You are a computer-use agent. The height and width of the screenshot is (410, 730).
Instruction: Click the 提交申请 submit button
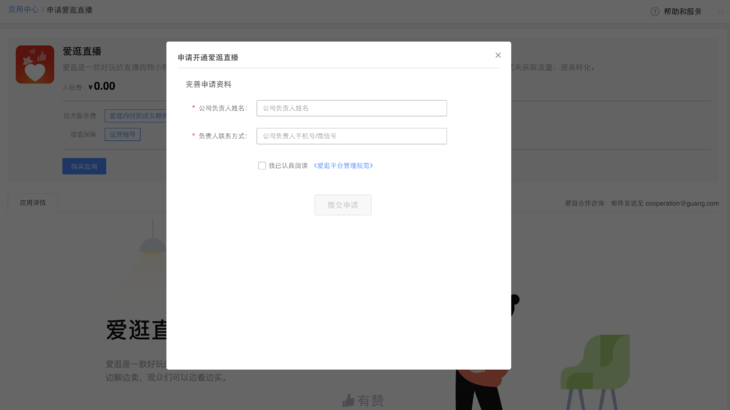tap(343, 205)
